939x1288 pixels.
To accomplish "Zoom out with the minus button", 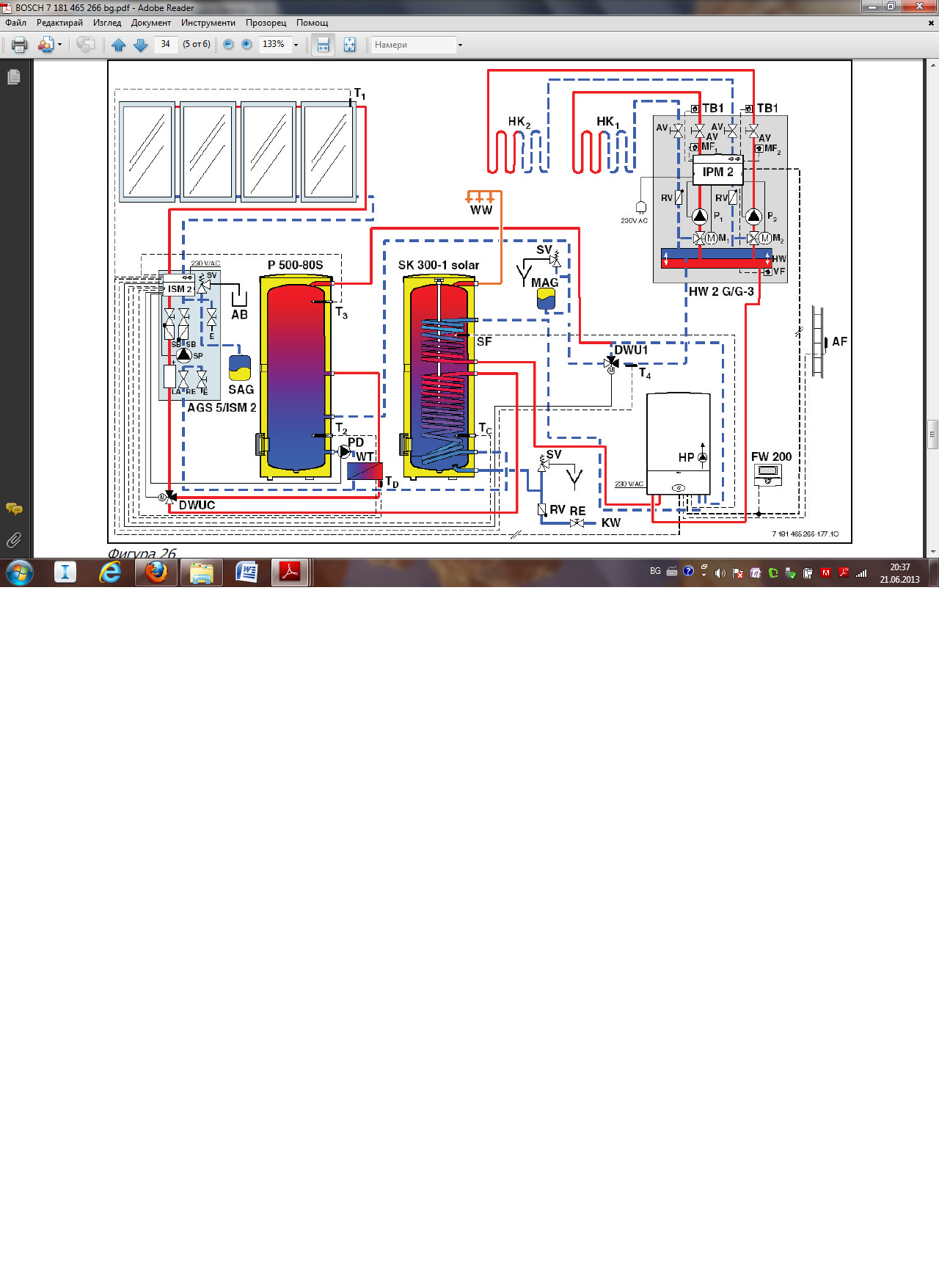I will (228, 45).
